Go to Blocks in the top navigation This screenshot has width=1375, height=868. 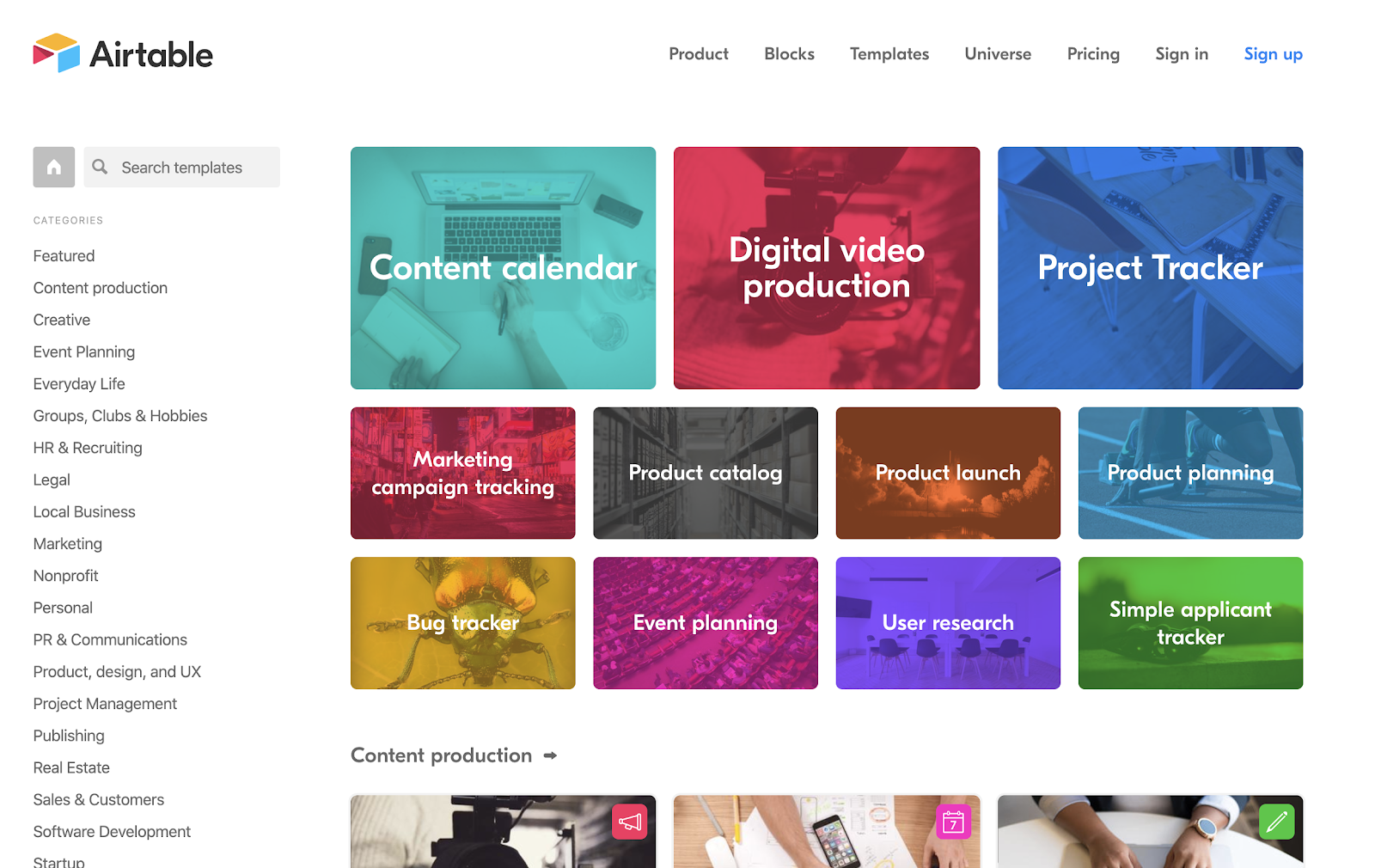coord(789,54)
